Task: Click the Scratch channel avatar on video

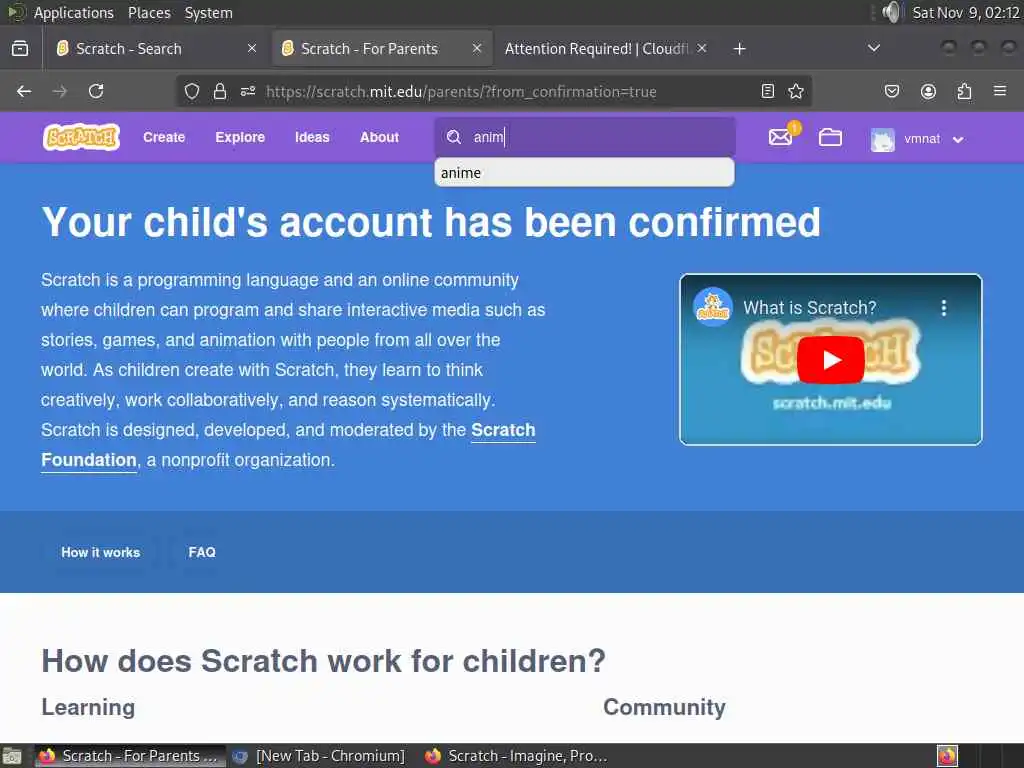Action: pyautogui.click(x=712, y=306)
